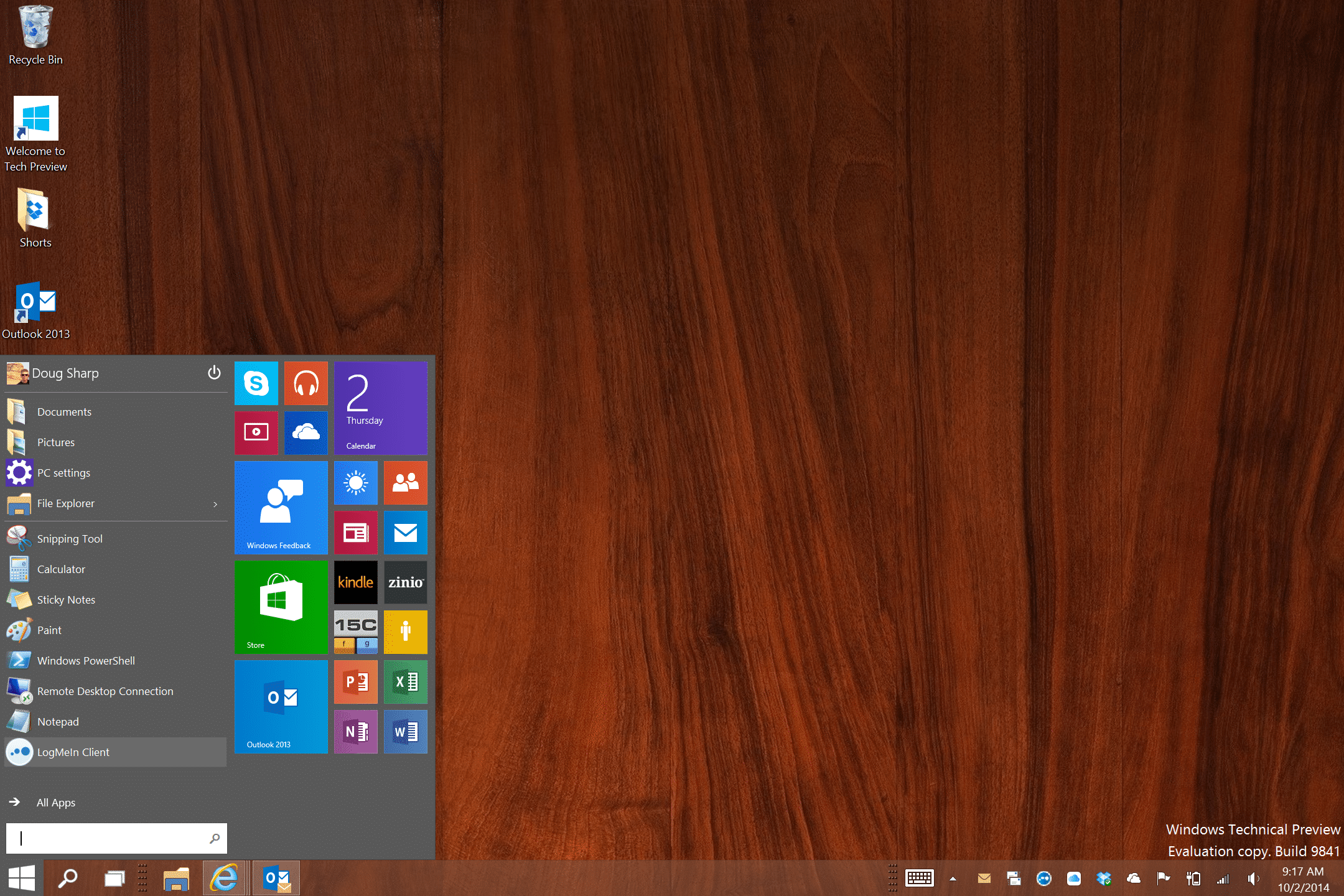Open the Calendar Thursday tile

tap(381, 408)
